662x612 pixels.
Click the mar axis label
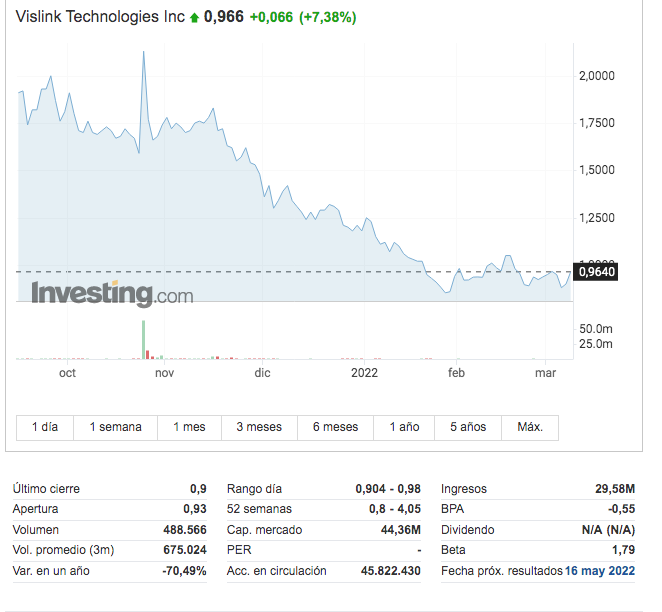point(545,373)
